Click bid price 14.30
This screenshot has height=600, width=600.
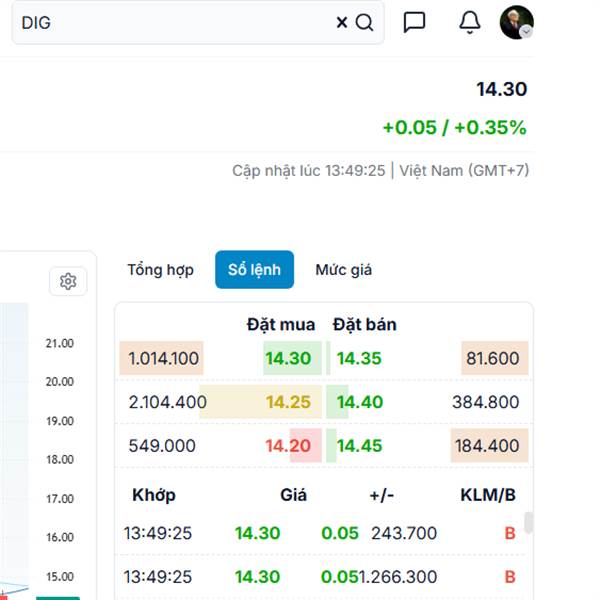coord(288,358)
